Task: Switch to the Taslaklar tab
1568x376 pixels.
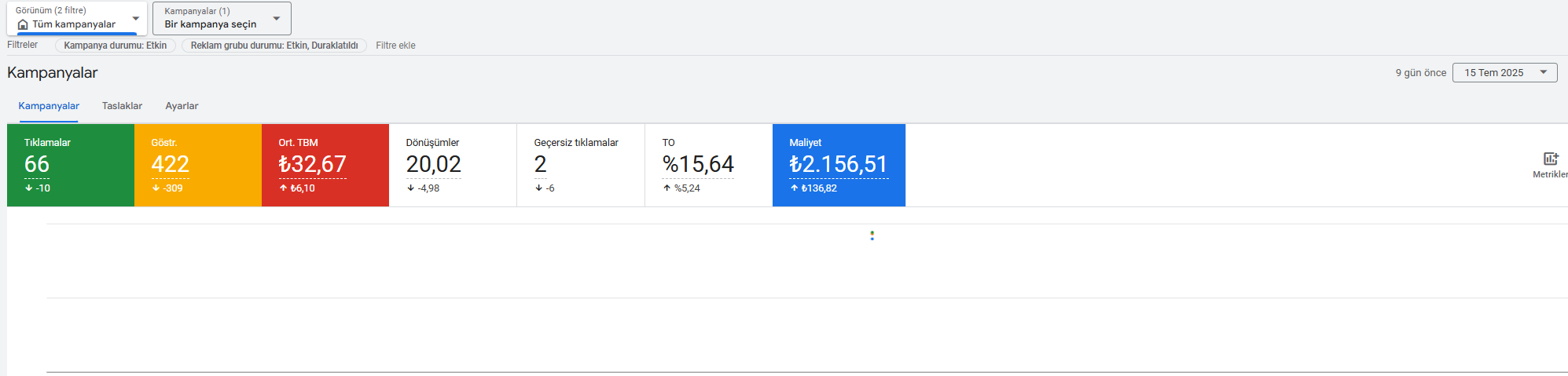Action: click(x=122, y=106)
